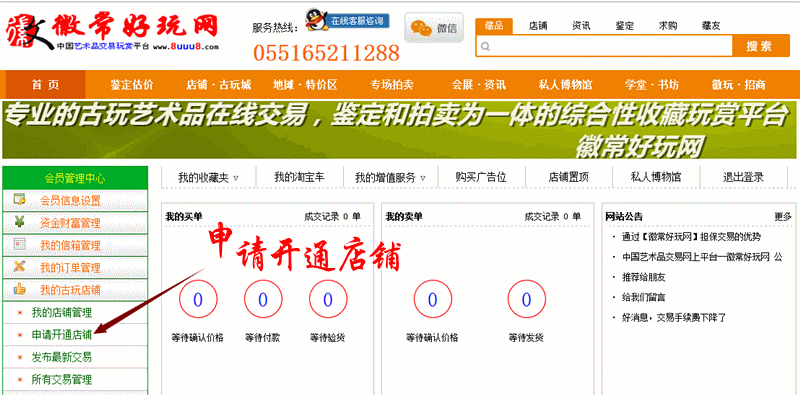800x395 pixels.
Task: Click the 资金财富管理 money icon
Action: [x=19, y=222]
